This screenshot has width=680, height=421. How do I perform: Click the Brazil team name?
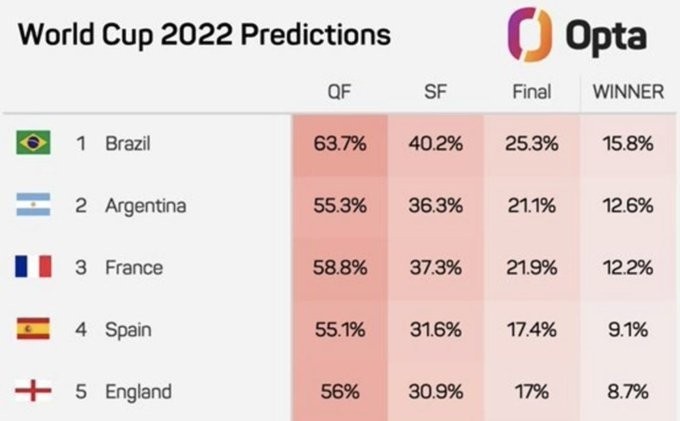pyautogui.click(x=128, y=143)
